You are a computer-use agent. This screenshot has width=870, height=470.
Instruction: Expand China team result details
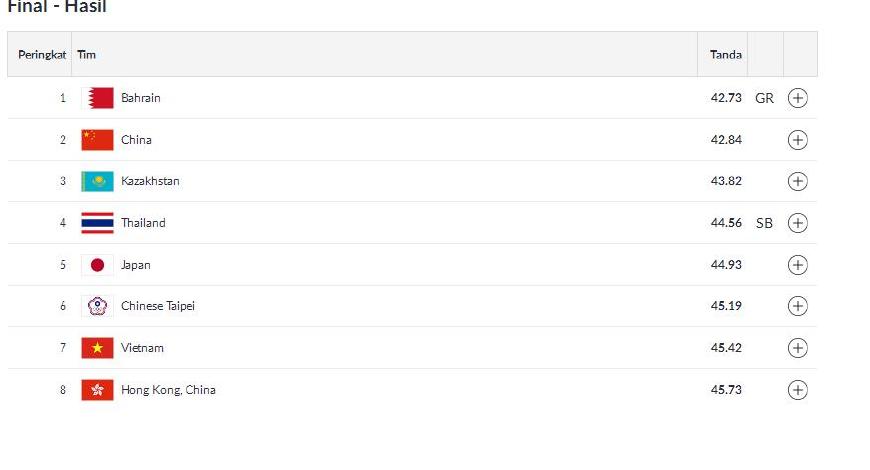click(x=797, y=140)
